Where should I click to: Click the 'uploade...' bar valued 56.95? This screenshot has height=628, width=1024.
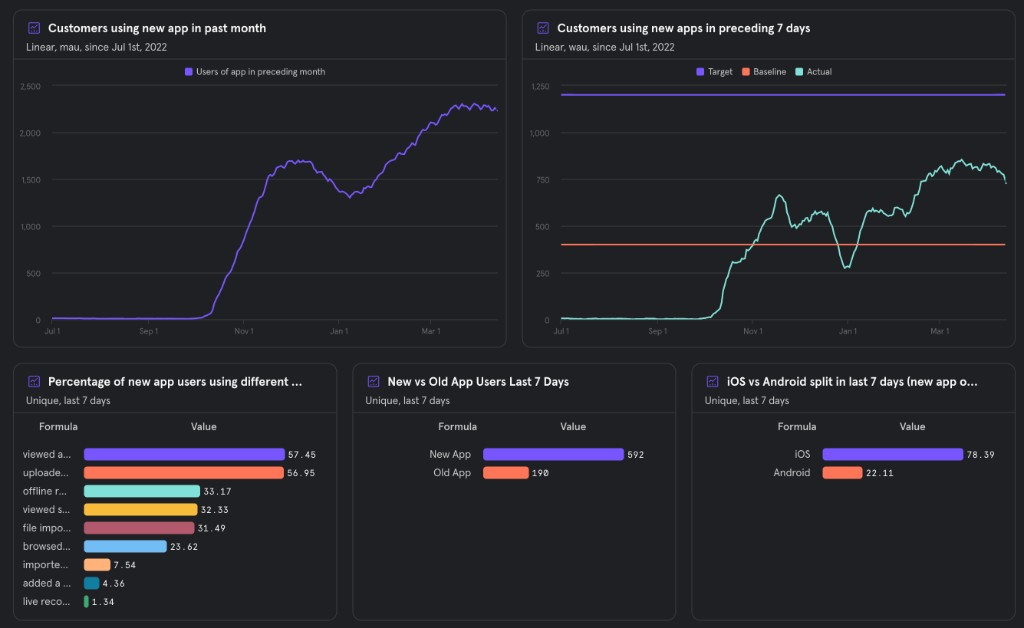click(x=184, y=473)
